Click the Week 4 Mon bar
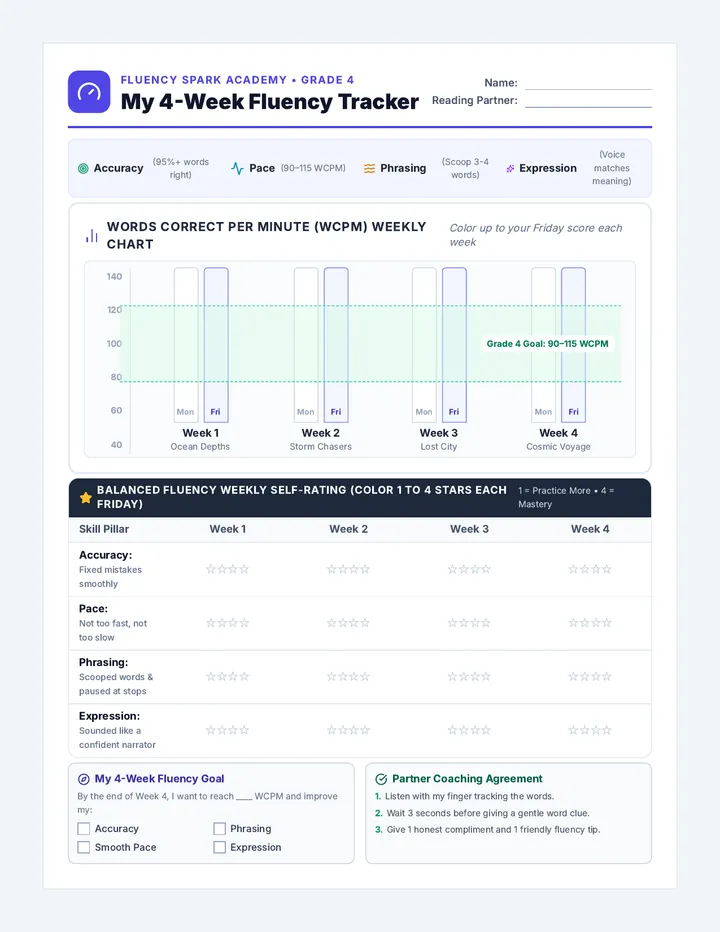720x932 pixels. tap(543, 345)
